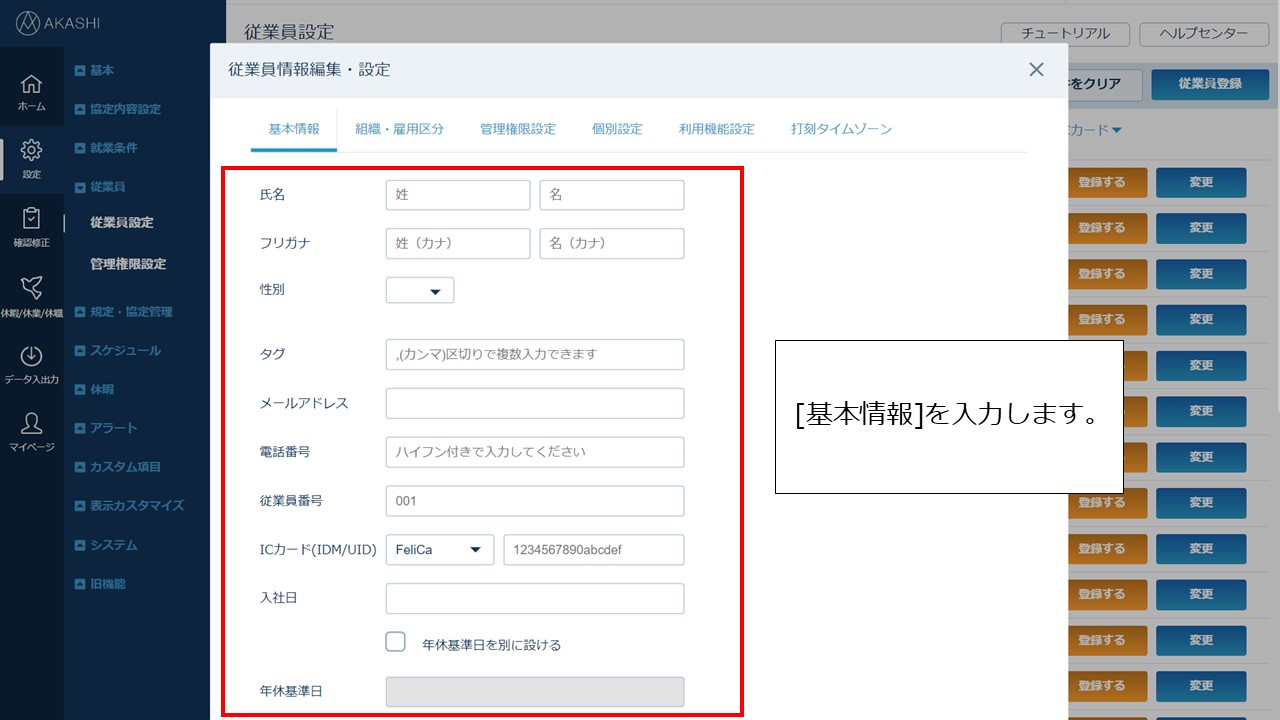The height and width of the screenshot is (720, 1280).
Task: Click the AKASHI logo
Action: pyautogui.click(x=58, y=23)
